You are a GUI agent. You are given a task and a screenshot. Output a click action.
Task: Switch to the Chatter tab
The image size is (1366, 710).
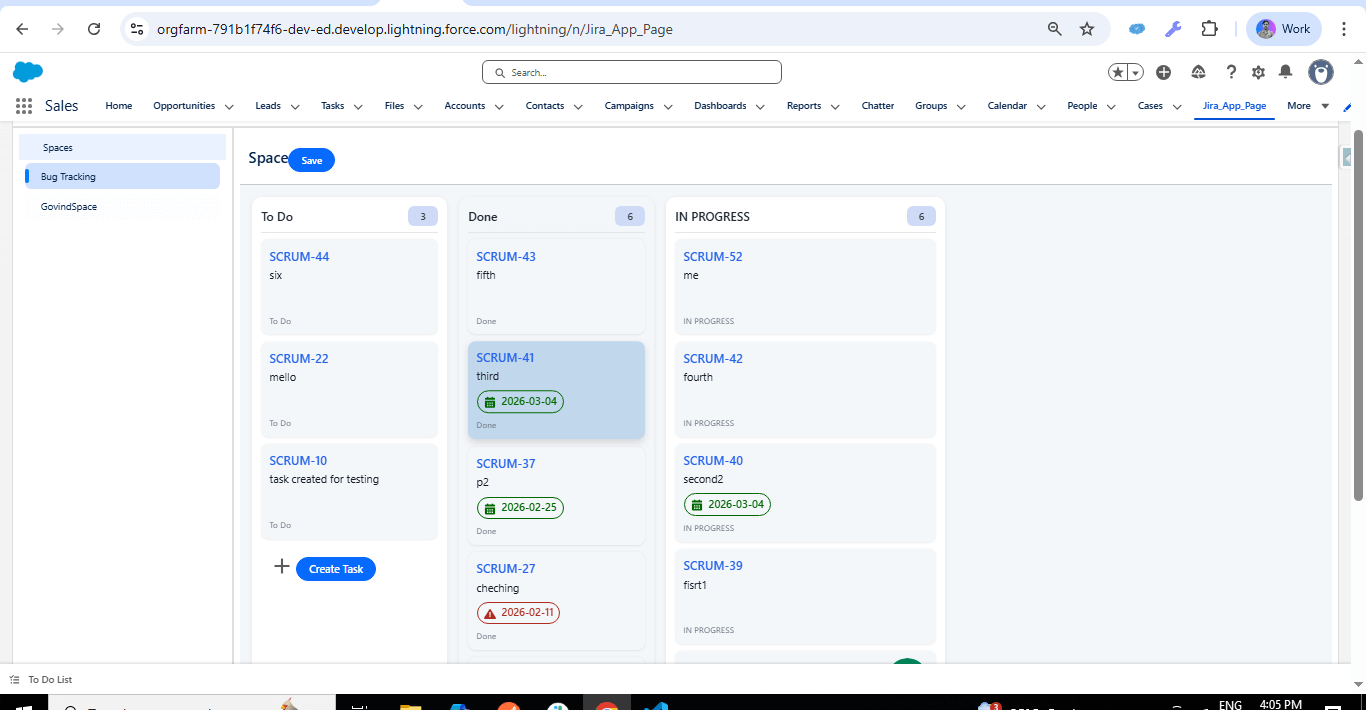pos(877,106)
